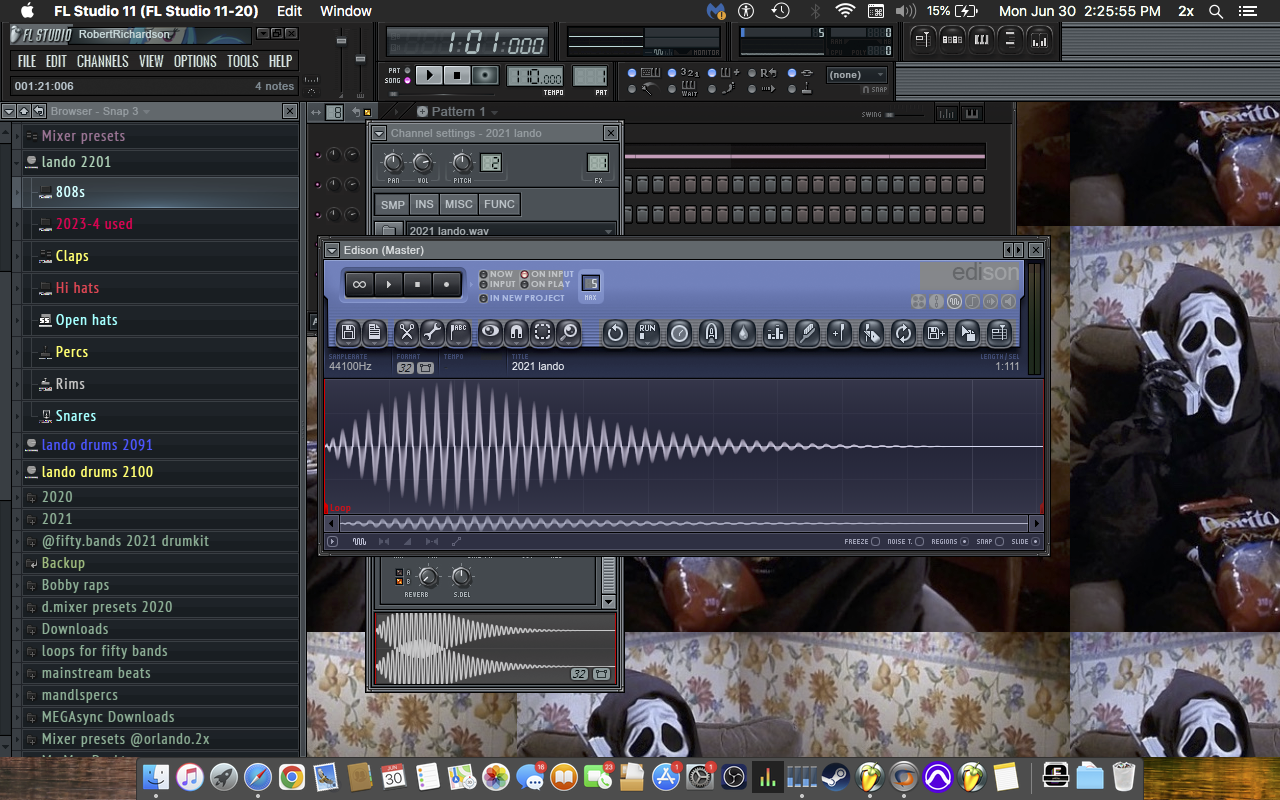Click main transport record button
The image size is (1280, 800).
tap(485, 75)
